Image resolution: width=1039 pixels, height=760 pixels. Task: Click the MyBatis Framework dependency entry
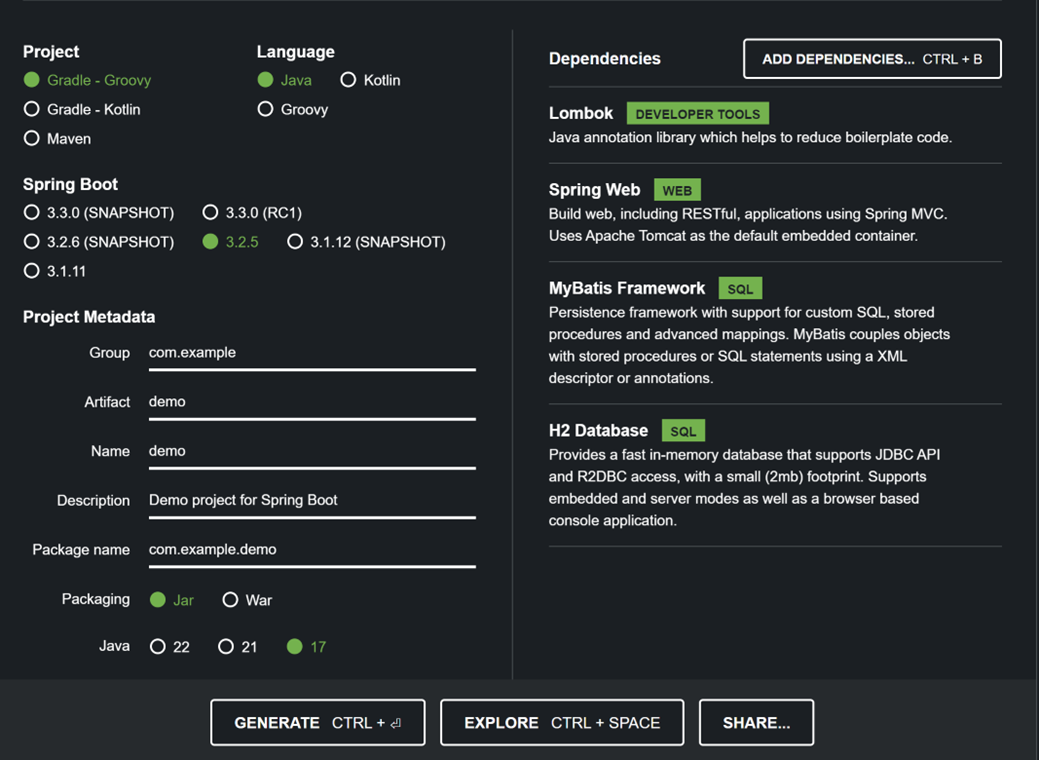pos(775,332)
